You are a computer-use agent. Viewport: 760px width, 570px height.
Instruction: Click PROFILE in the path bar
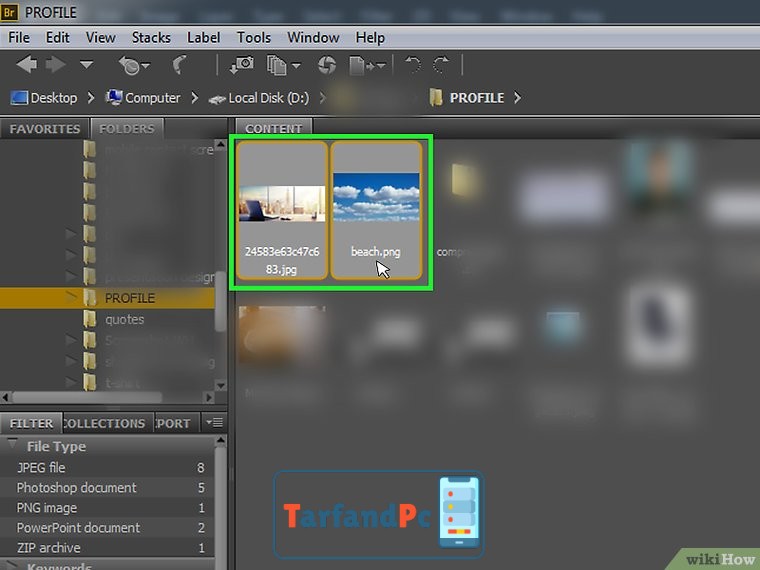pos(467,98)
